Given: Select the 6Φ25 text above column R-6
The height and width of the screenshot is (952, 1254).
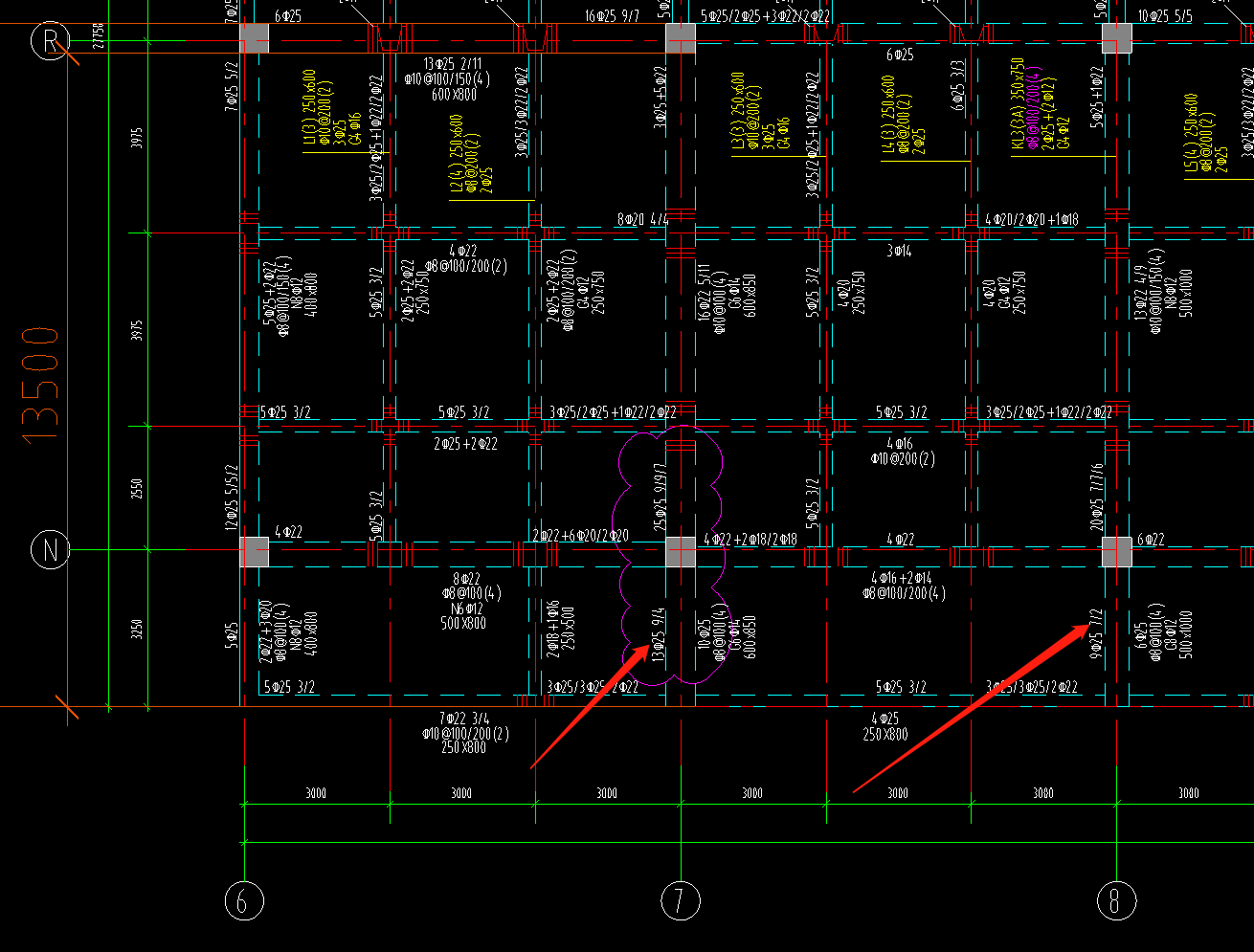Looking at the screenshot, I should pyautogui.click(x=288, y=16).
